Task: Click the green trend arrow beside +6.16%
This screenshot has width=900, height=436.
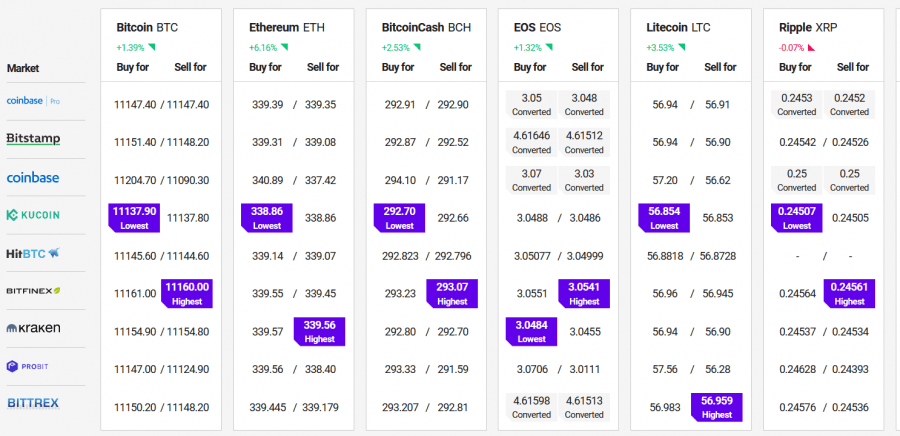Action: click(x=284, y=47)
